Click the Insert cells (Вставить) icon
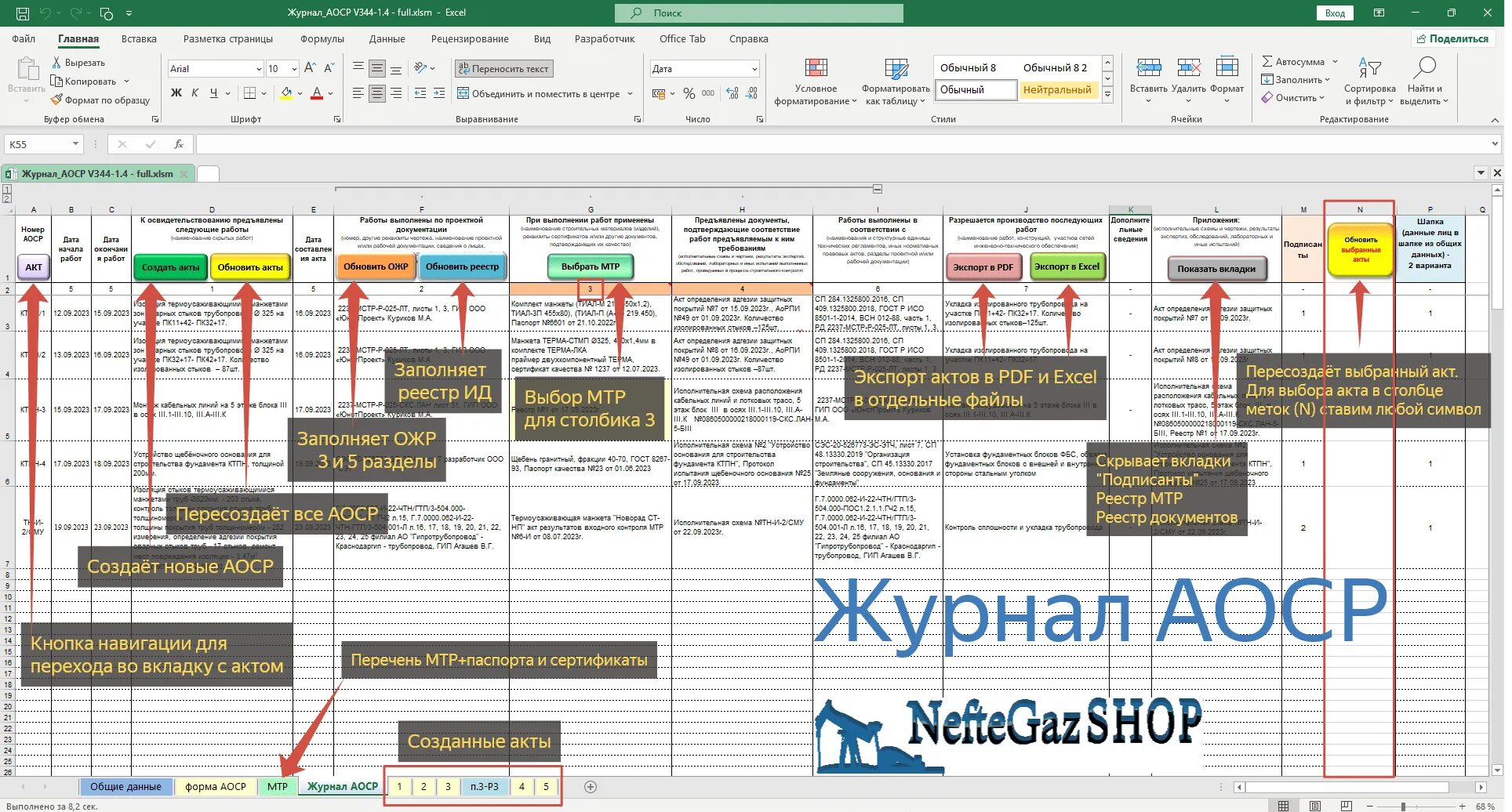This screenshot has width=1512, height=812. click(x=1149, y=68)
